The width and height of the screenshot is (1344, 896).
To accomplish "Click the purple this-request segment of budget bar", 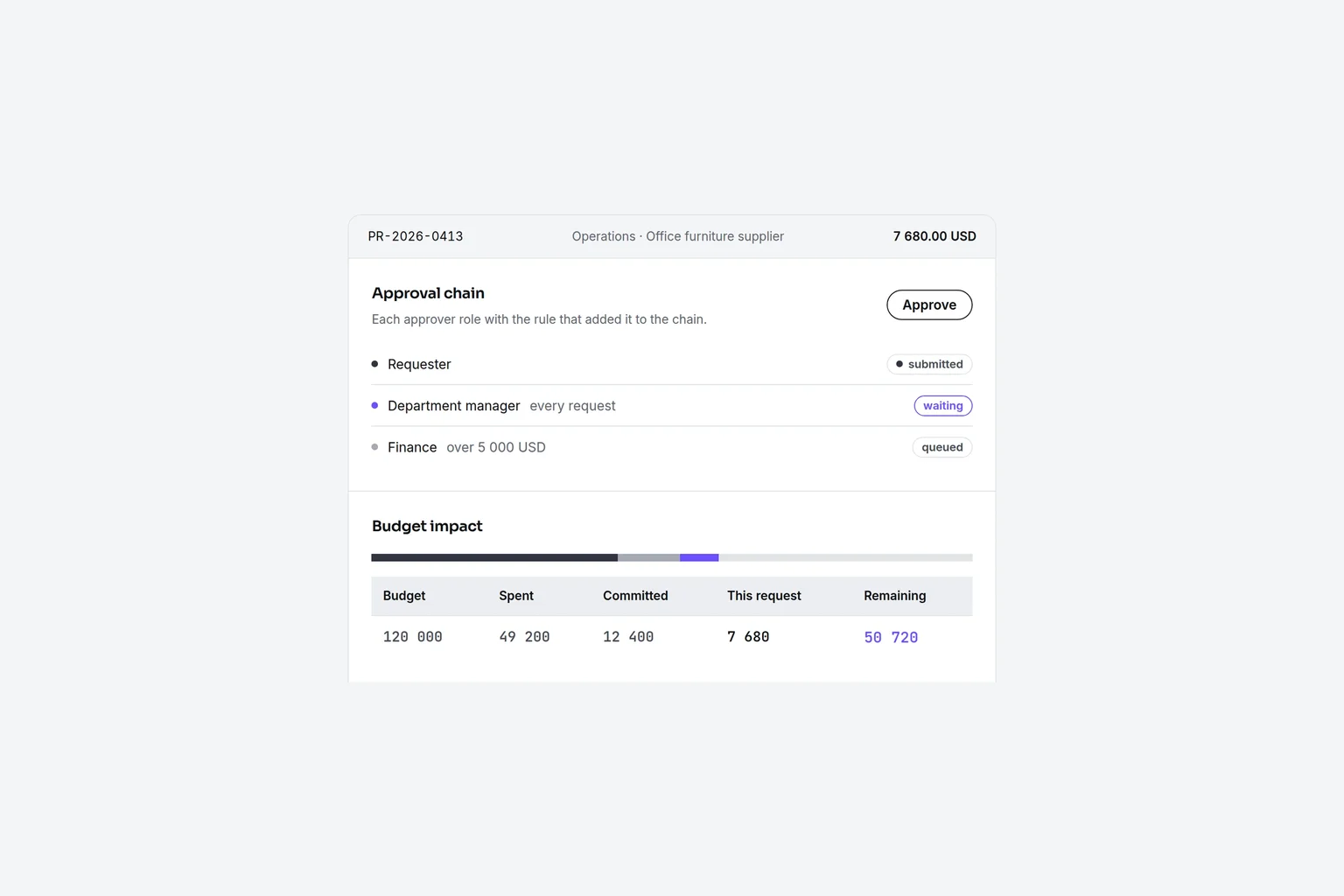I will 699,557.
